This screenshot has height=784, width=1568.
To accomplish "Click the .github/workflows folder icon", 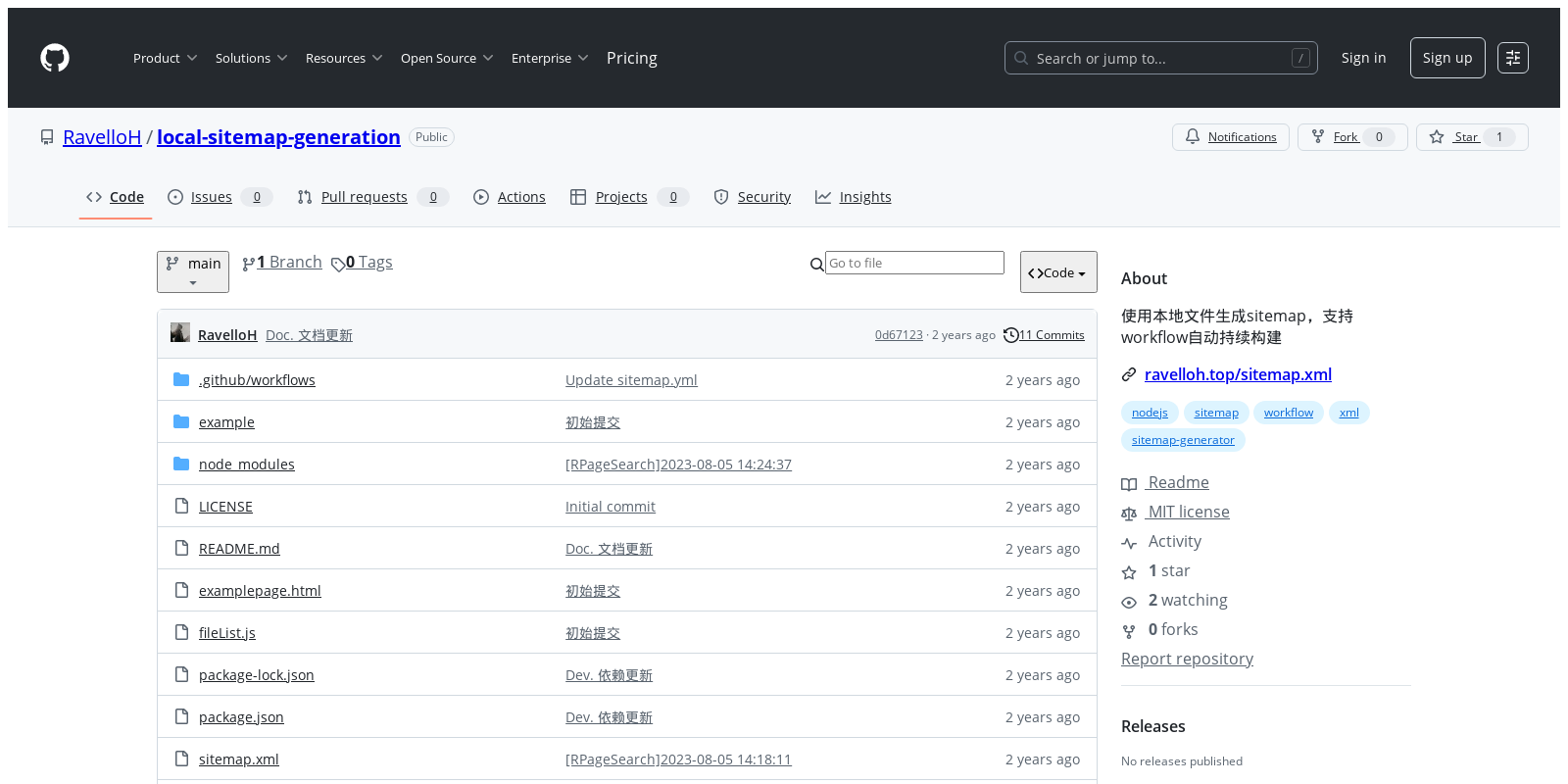I will [181, 379].
